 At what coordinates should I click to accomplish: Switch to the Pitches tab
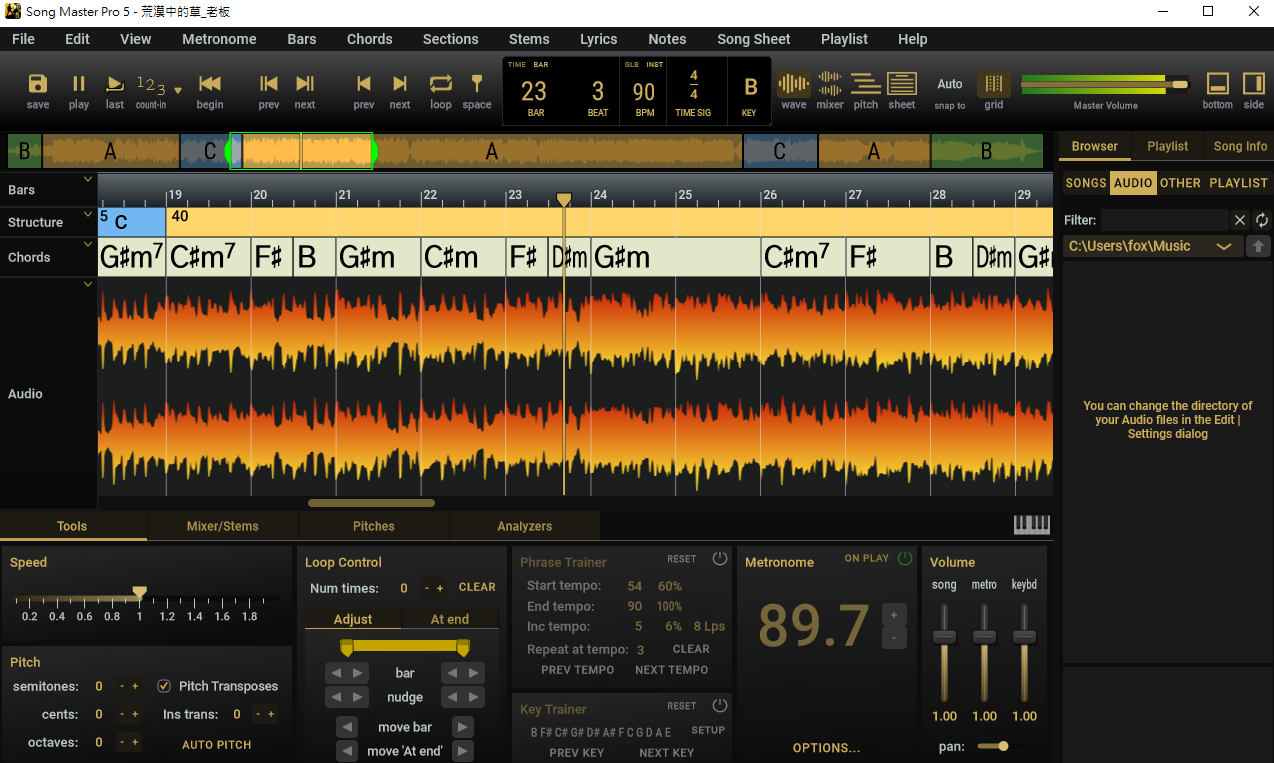374,526
